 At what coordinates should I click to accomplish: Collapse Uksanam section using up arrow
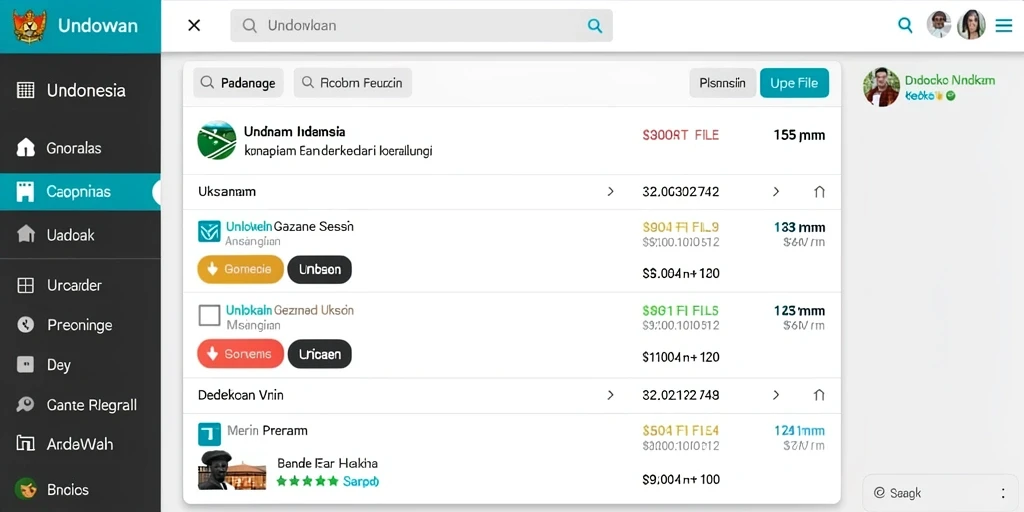tap(820, 192)
